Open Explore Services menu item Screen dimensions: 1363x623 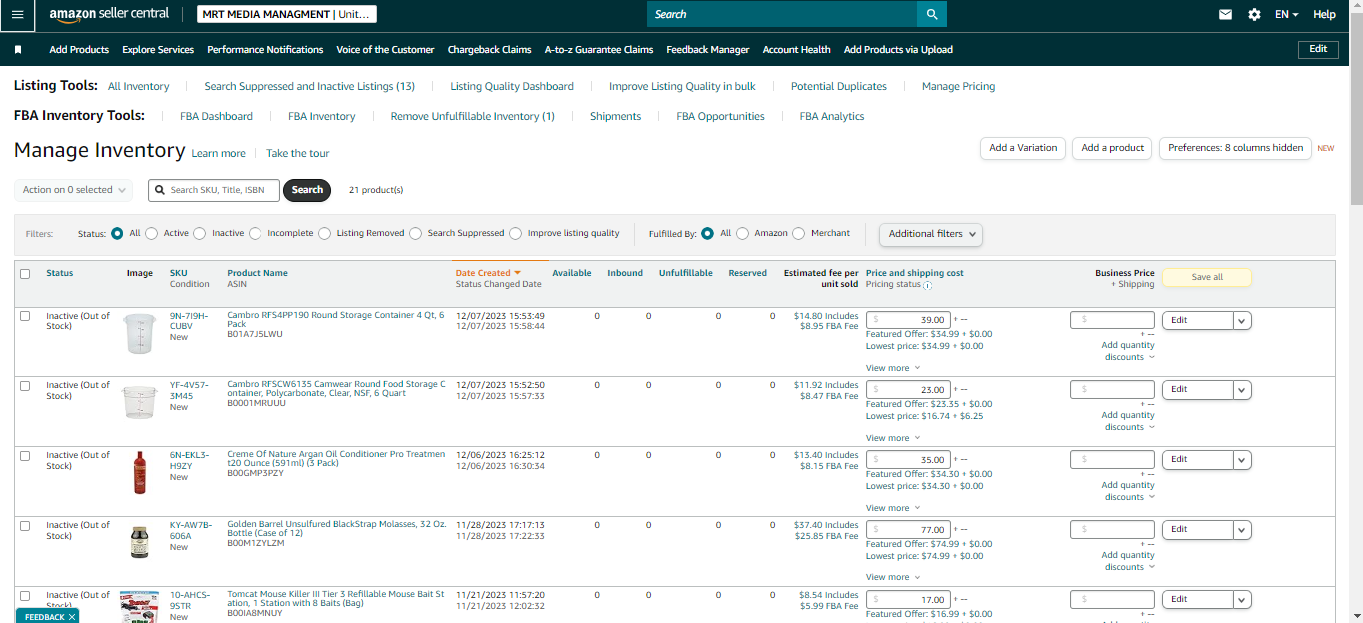[158, 49]
